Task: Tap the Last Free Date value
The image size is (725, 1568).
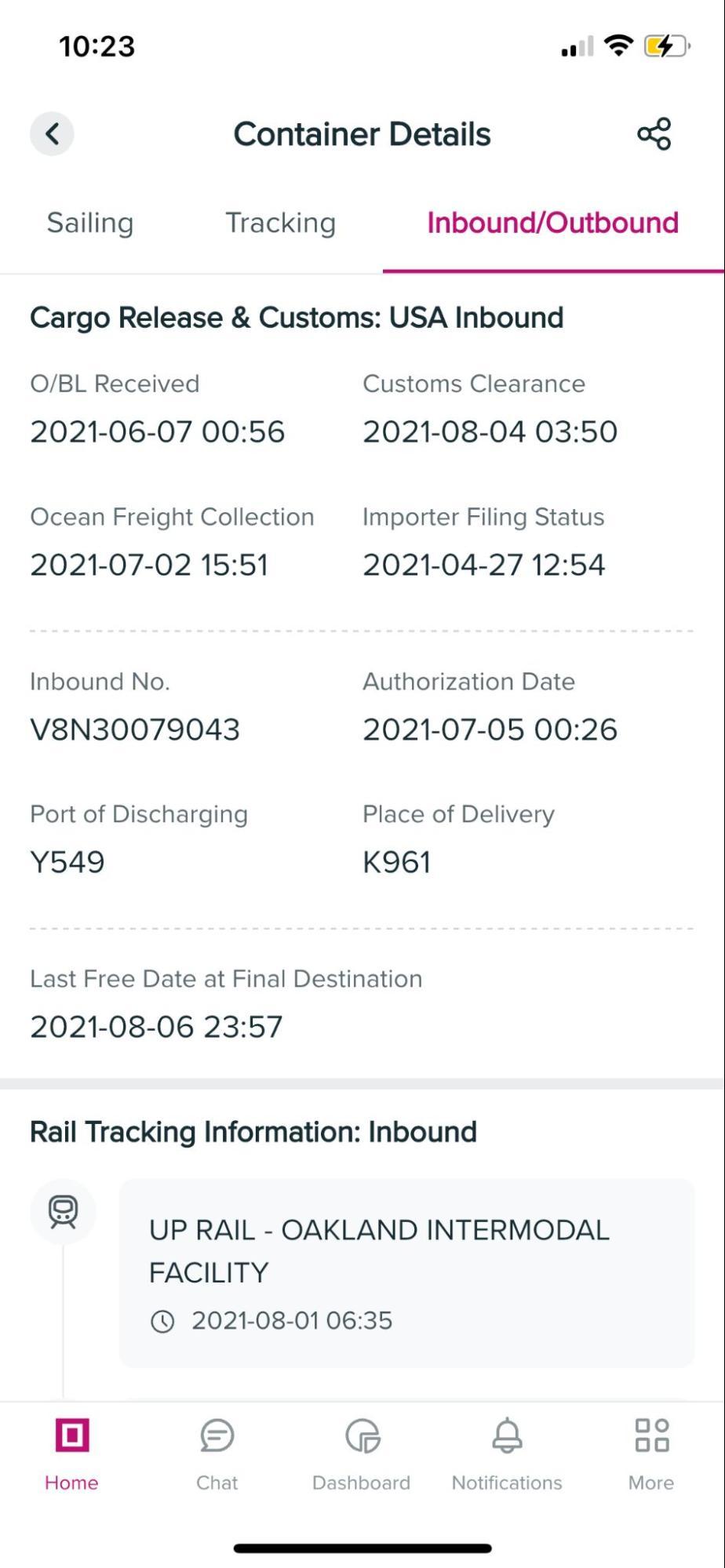Action: [156, 1027]
